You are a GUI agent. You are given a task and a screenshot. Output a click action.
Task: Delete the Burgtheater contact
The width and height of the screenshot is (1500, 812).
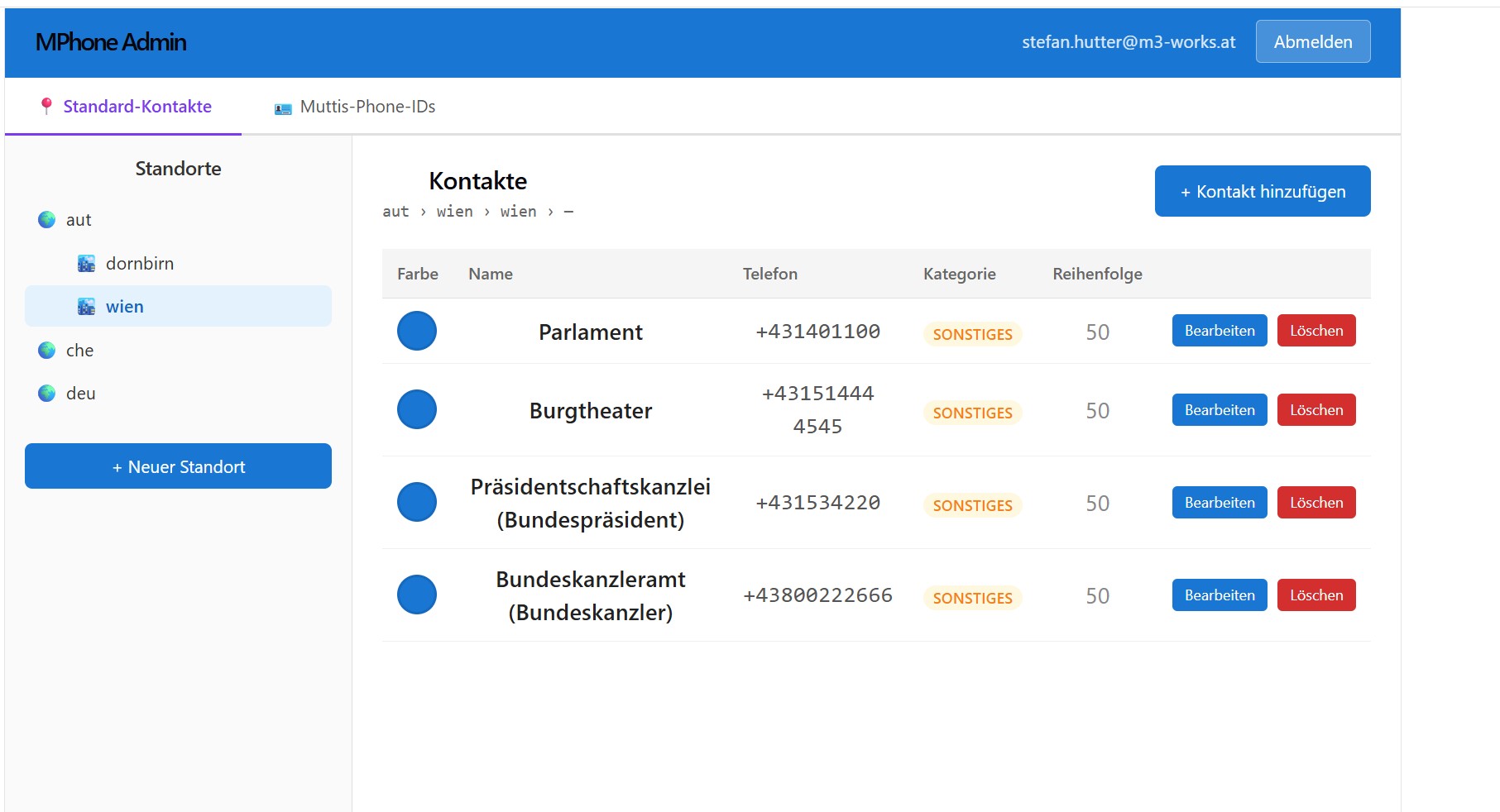pyautogui.click(x=1316, y=410)
